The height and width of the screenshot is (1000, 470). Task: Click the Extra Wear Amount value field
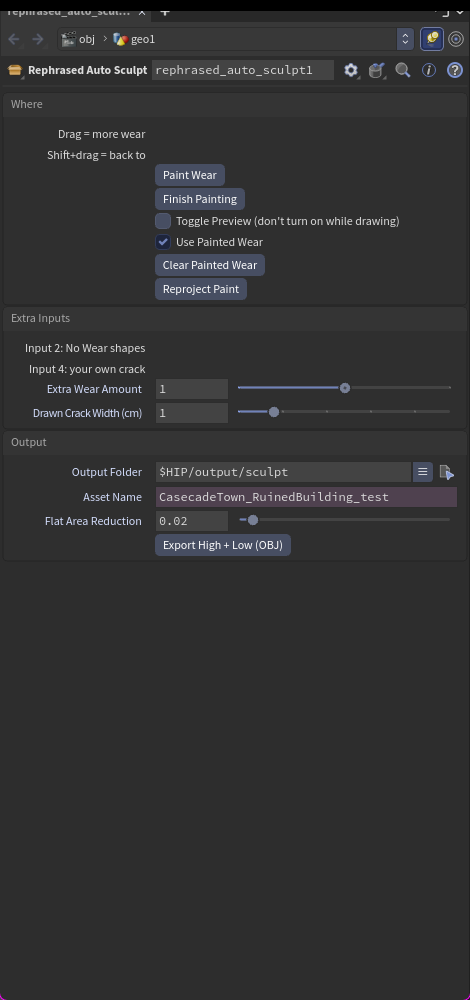coord(191,389)
